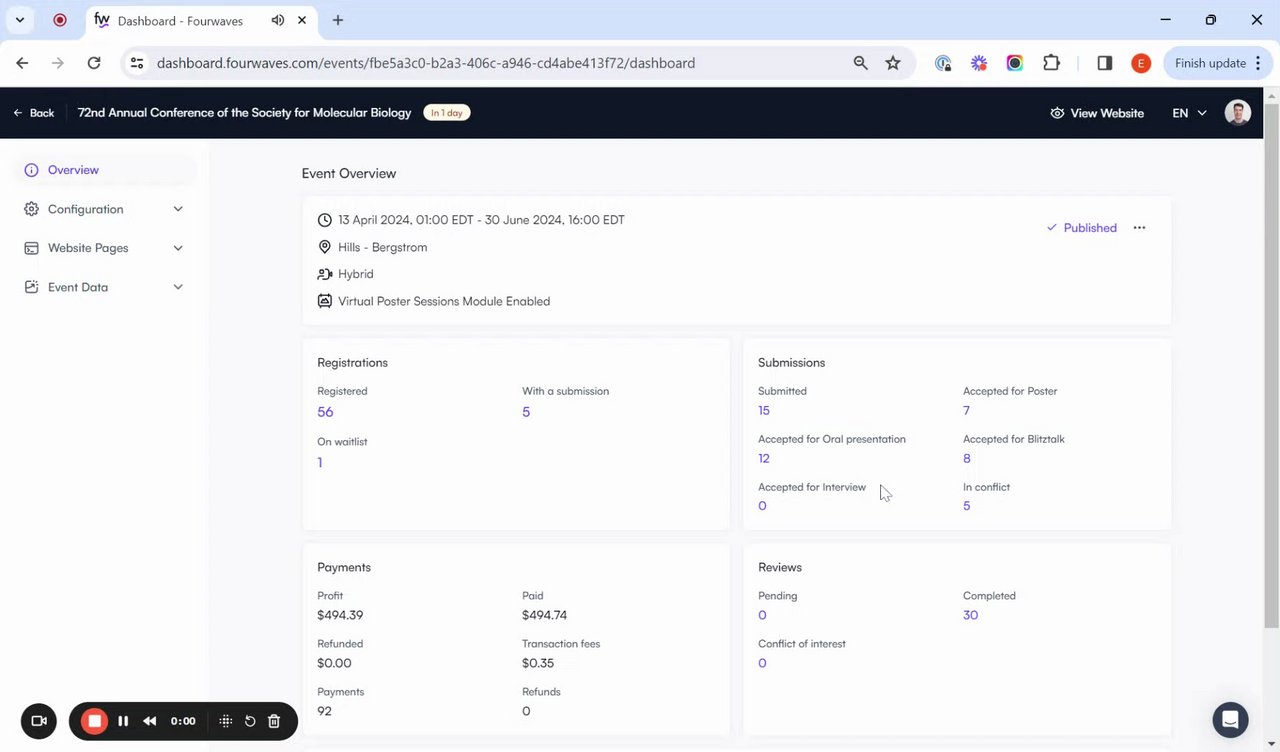Open the browser Extensions puzzle icon
1280x752 pixels.
[x=1051, y=63]
